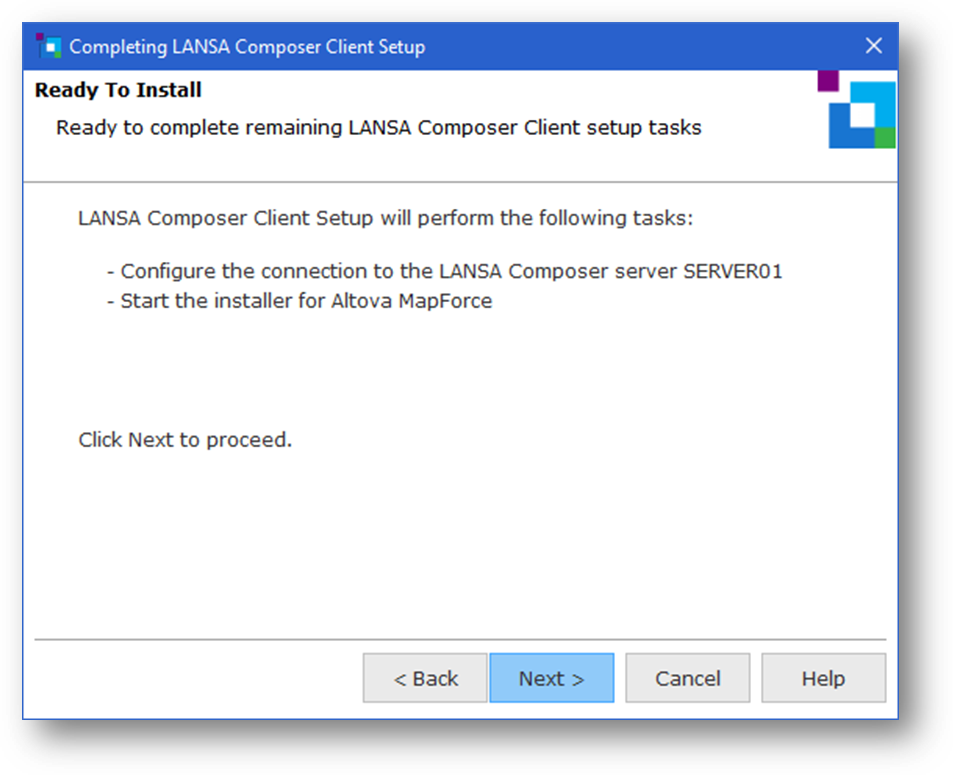This screenshot has width=953, height=775.
Task: Click the separator line below the header
Action: click(x=460, y=182)
